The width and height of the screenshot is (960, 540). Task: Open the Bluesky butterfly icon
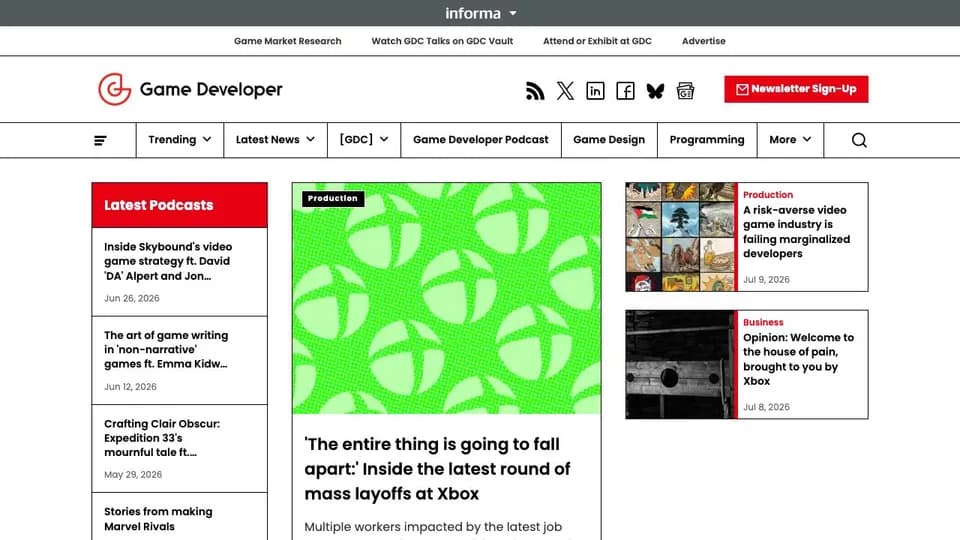click(655, 91)
